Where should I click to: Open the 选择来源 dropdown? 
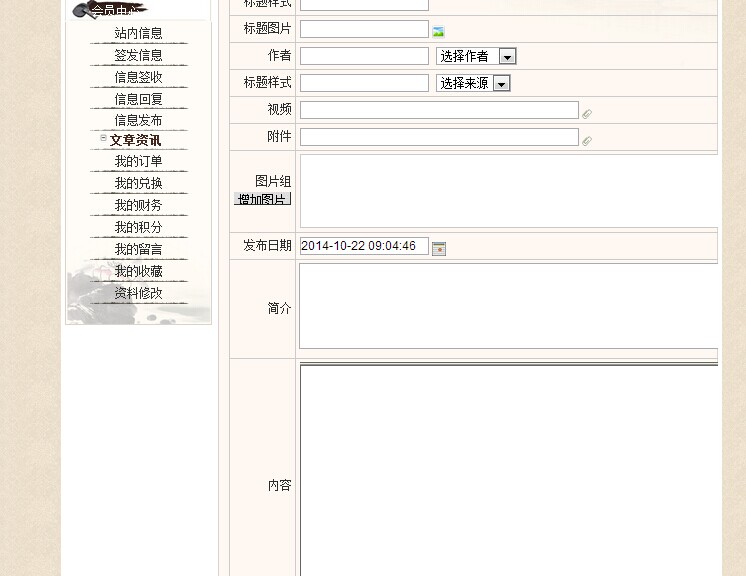(x=473, y=84)
